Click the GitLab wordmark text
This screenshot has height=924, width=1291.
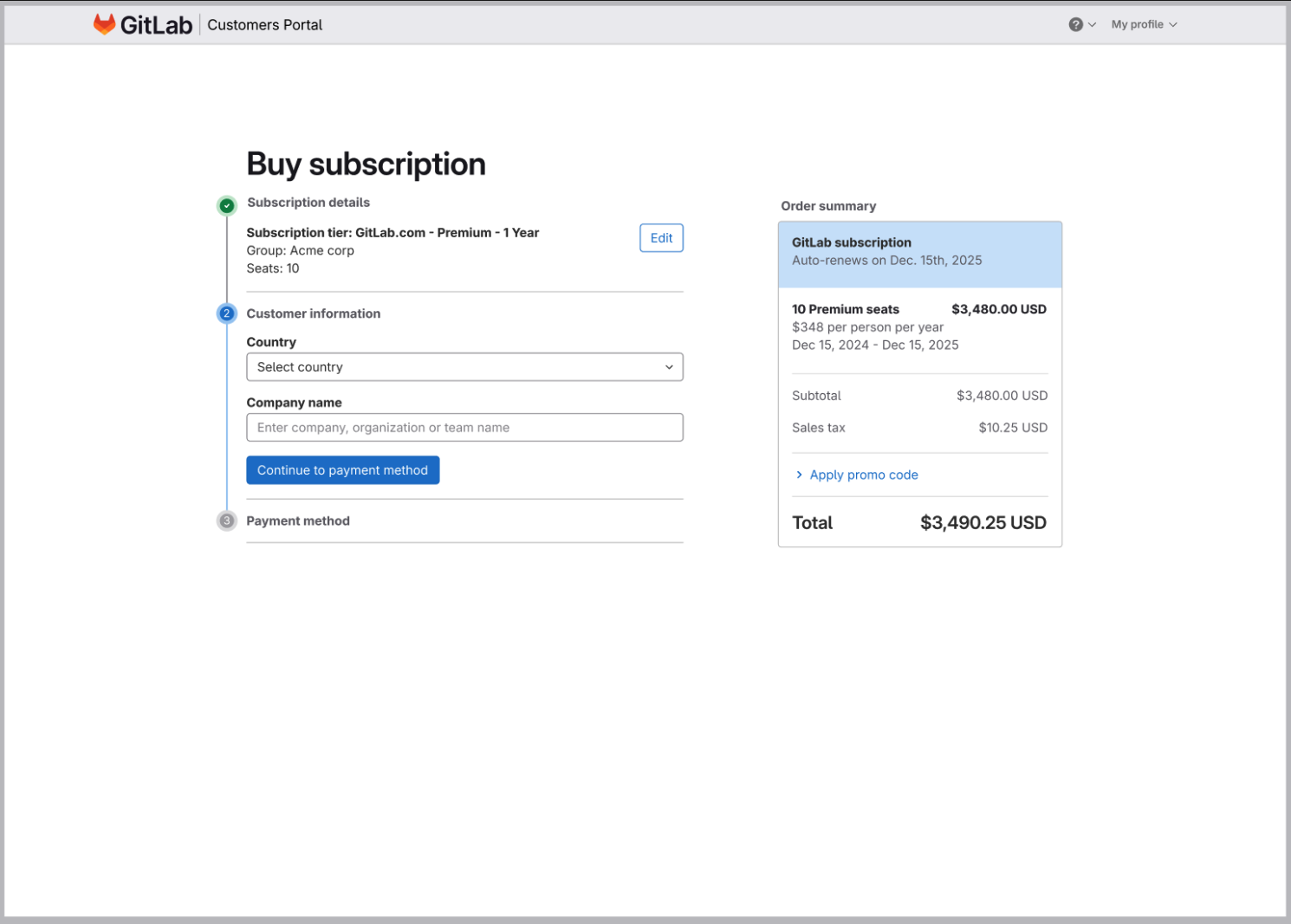coord(156,25)
